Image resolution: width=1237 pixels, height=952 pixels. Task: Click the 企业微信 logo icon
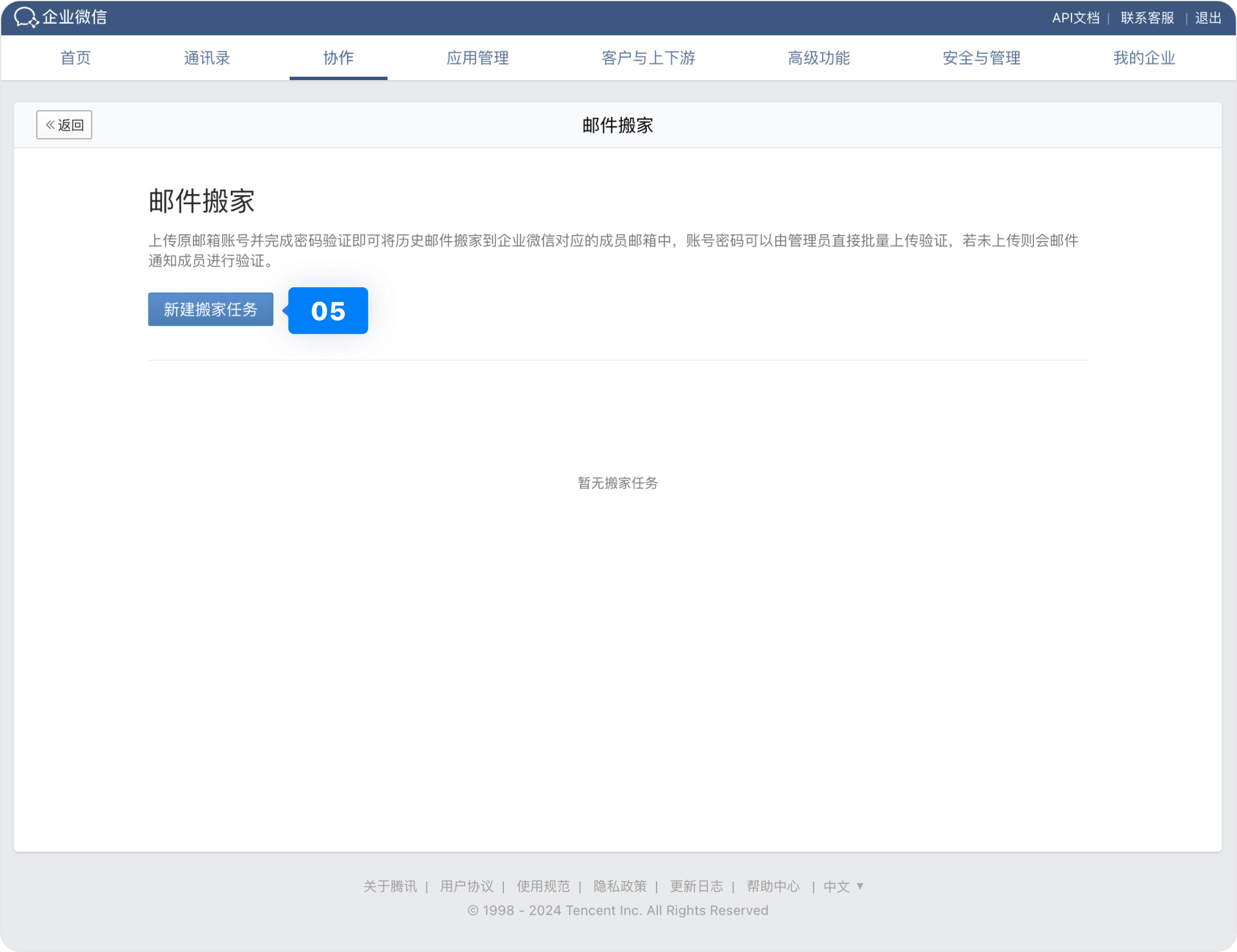click(26, 17)
